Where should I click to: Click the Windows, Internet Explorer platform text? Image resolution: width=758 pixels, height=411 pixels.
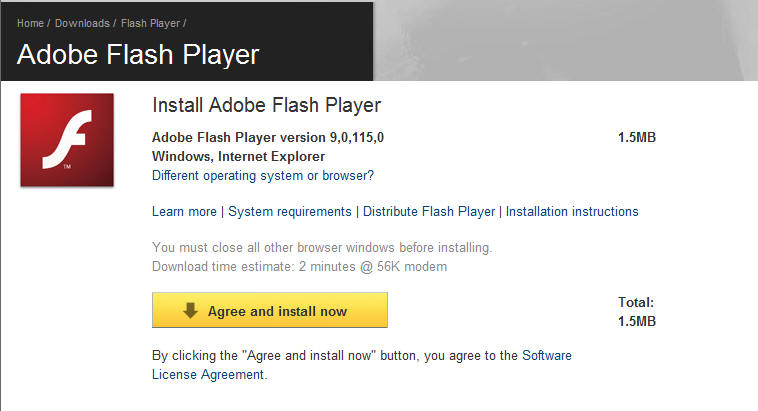pyautogui.click(x=238, y=157)
